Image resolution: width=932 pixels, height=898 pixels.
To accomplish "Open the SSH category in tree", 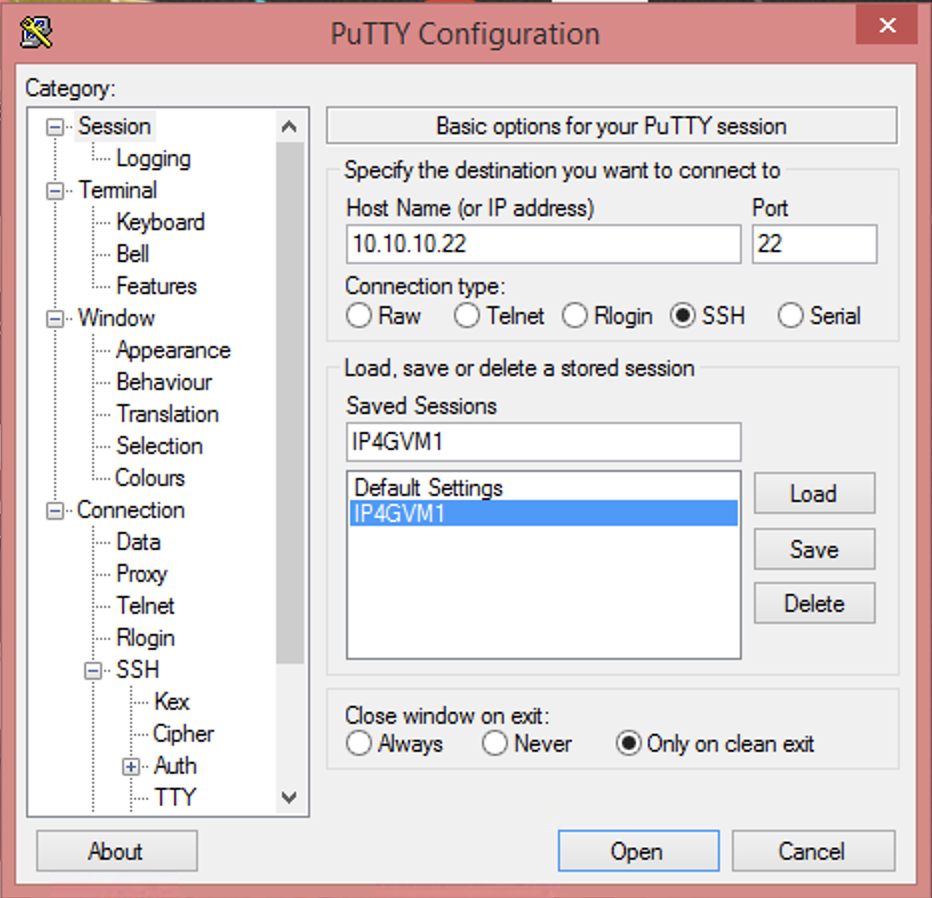I will pos(137,670).
